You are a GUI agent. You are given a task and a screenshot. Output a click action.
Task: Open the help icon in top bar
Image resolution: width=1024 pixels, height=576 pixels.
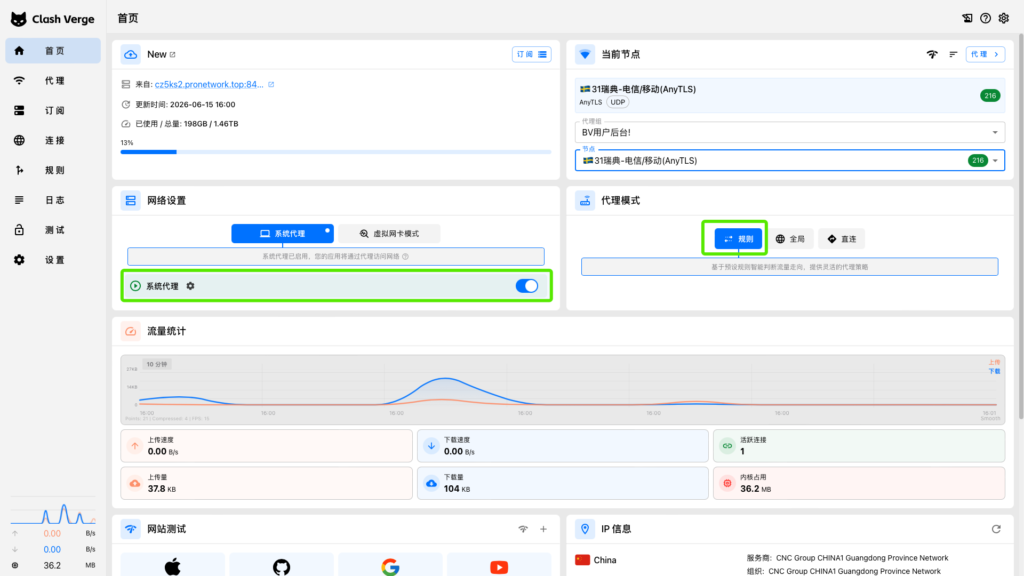[x=985, y=18]
